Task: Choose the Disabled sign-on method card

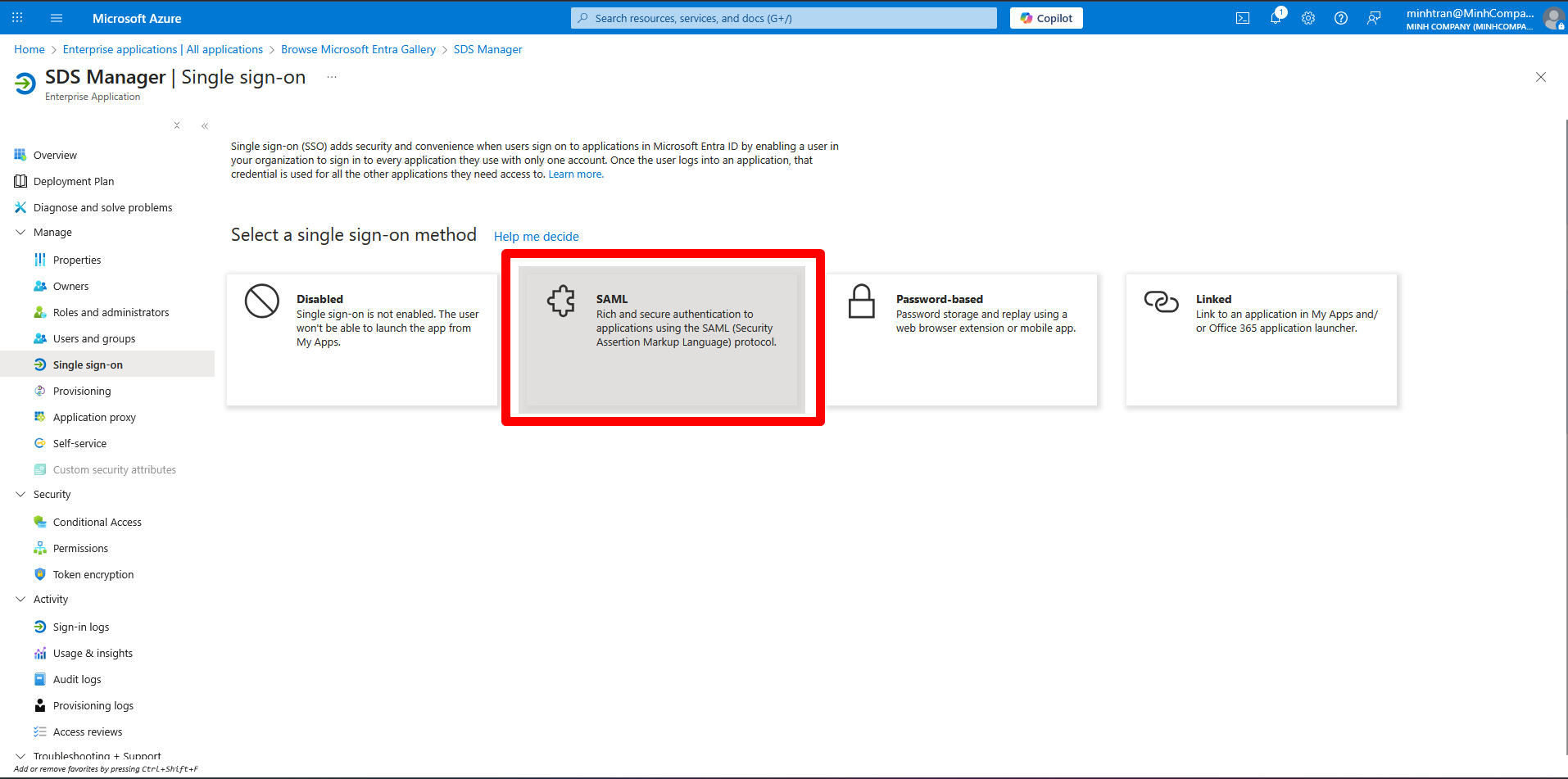Action: pyautogui.click(x=362, y=340)
